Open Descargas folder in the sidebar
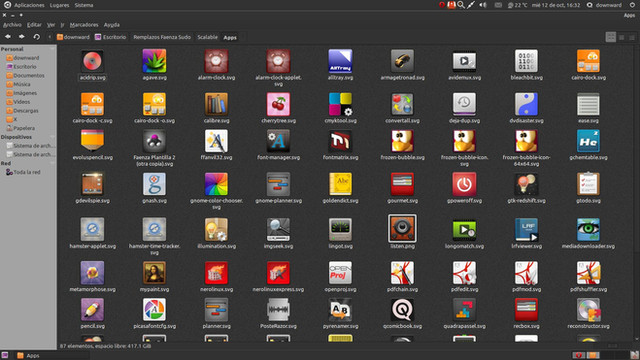The height and width of the screenshot is (360, 640). coord(26,111)
